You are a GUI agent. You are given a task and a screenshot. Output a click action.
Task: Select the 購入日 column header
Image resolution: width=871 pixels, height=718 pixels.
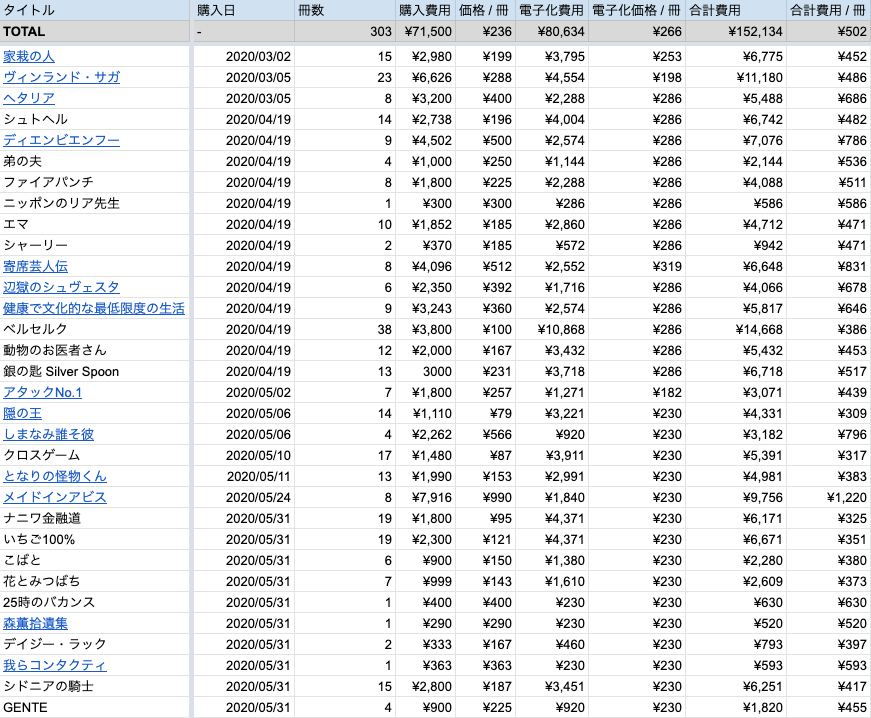[x=244, y=10]
